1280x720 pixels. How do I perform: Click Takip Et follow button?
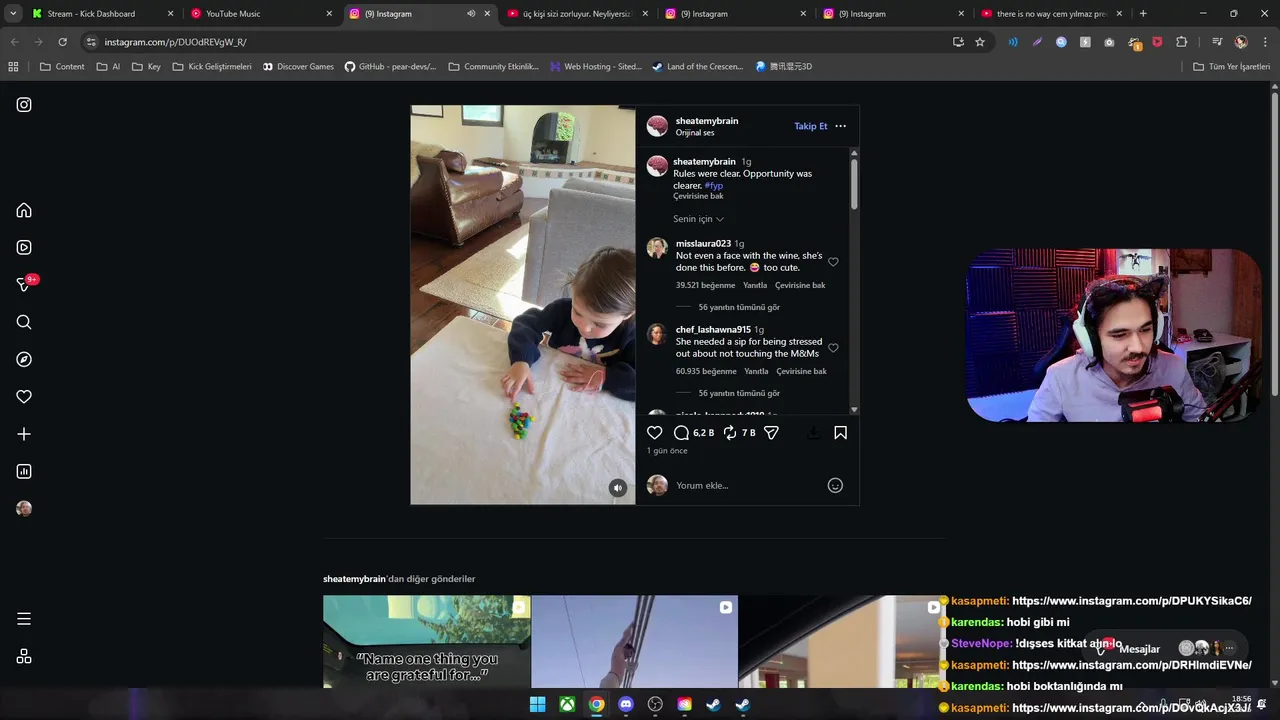811,126
